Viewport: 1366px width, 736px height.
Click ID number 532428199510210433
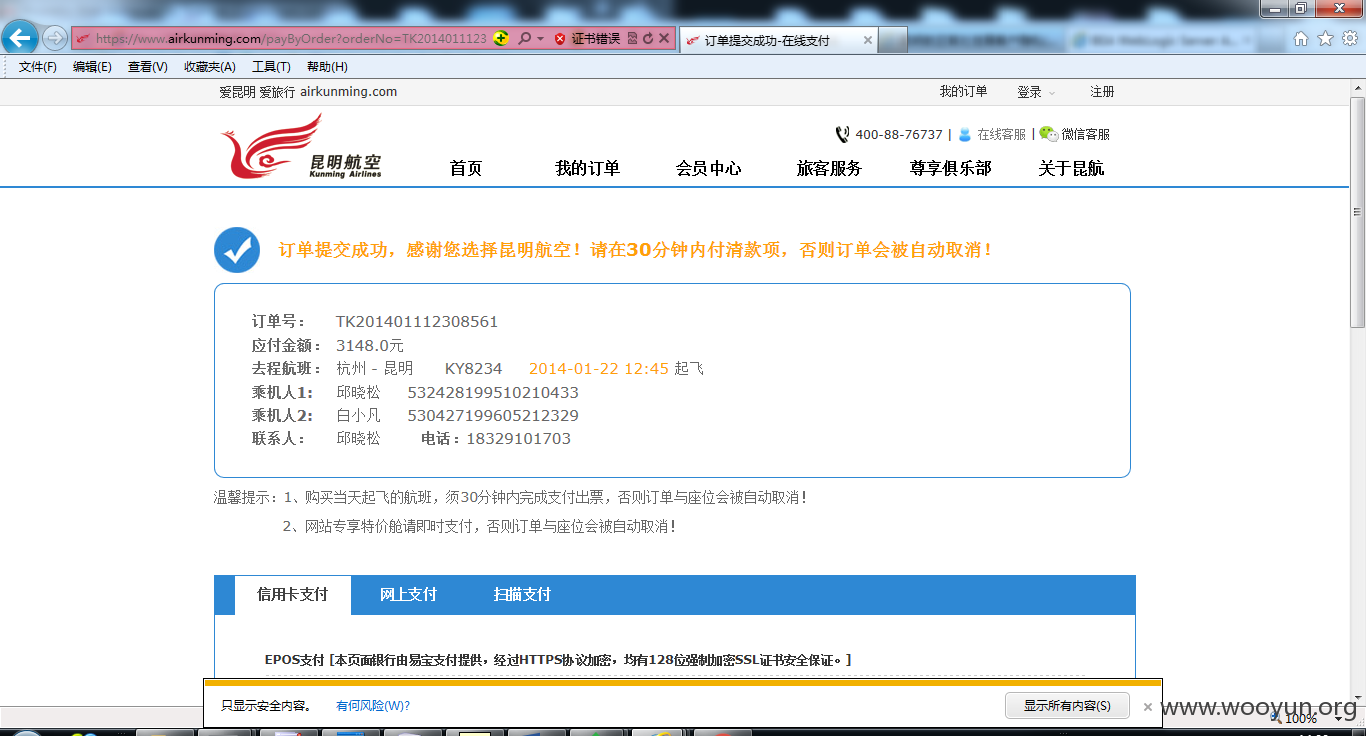(493, 392)
